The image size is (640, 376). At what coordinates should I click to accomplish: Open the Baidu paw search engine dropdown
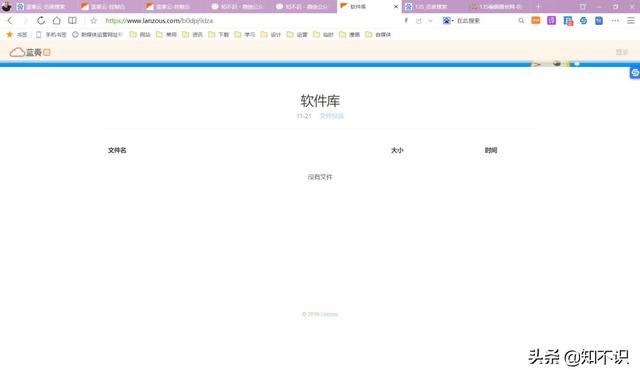click(448, 20)
